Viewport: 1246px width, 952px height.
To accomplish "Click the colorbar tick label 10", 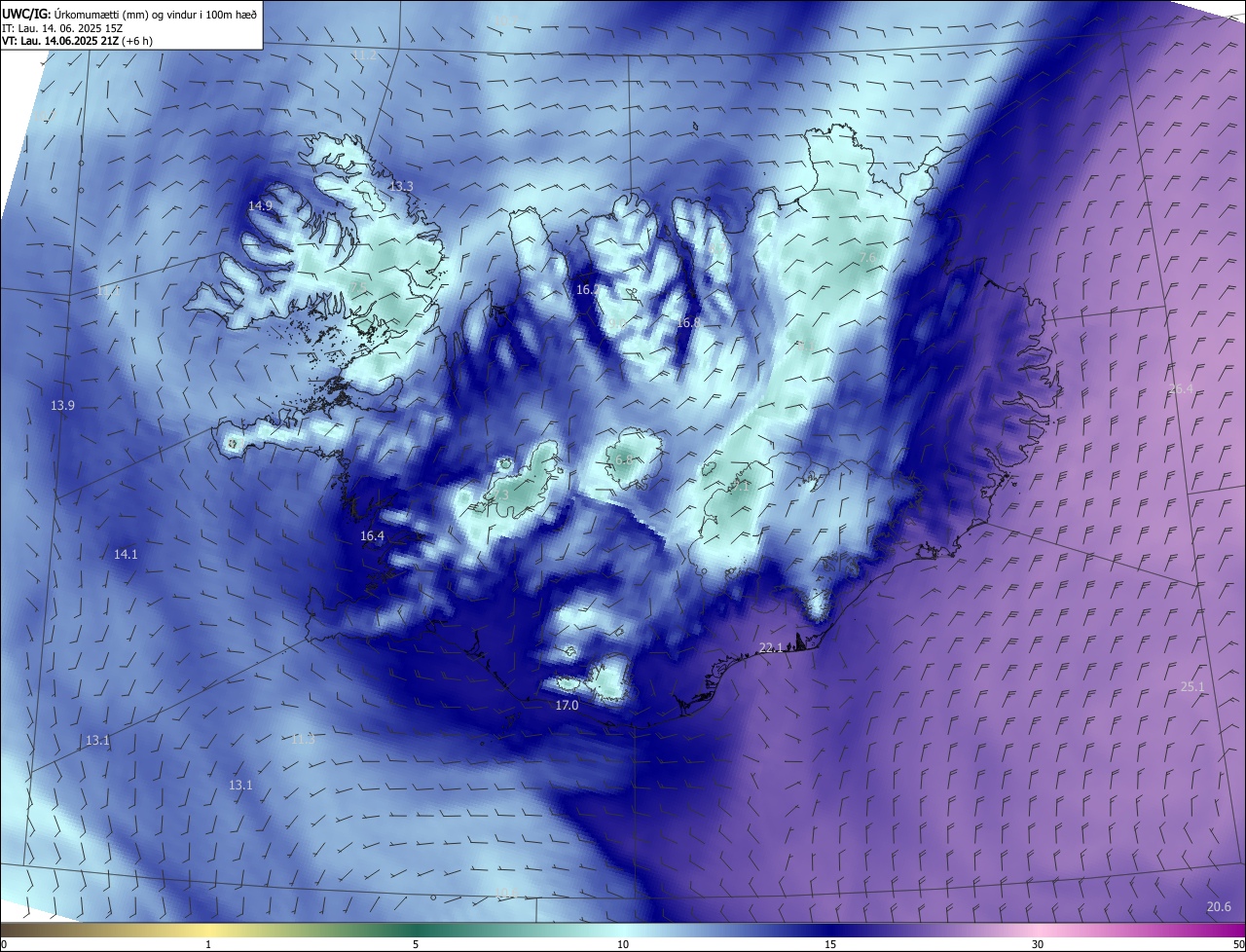I will (x=623, y=944).
